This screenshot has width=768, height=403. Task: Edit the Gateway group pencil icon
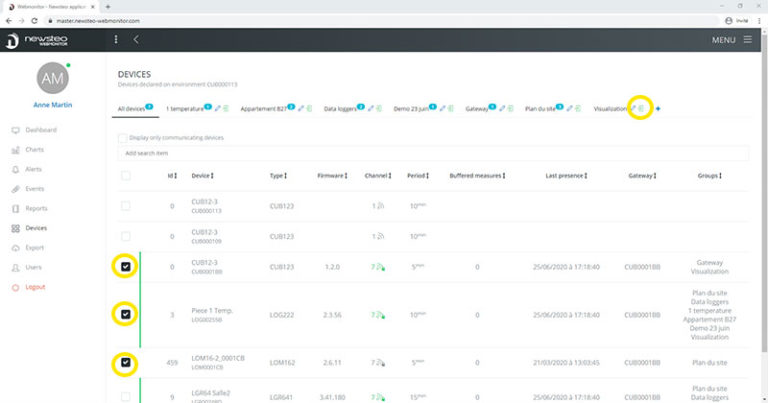(502, 108)
